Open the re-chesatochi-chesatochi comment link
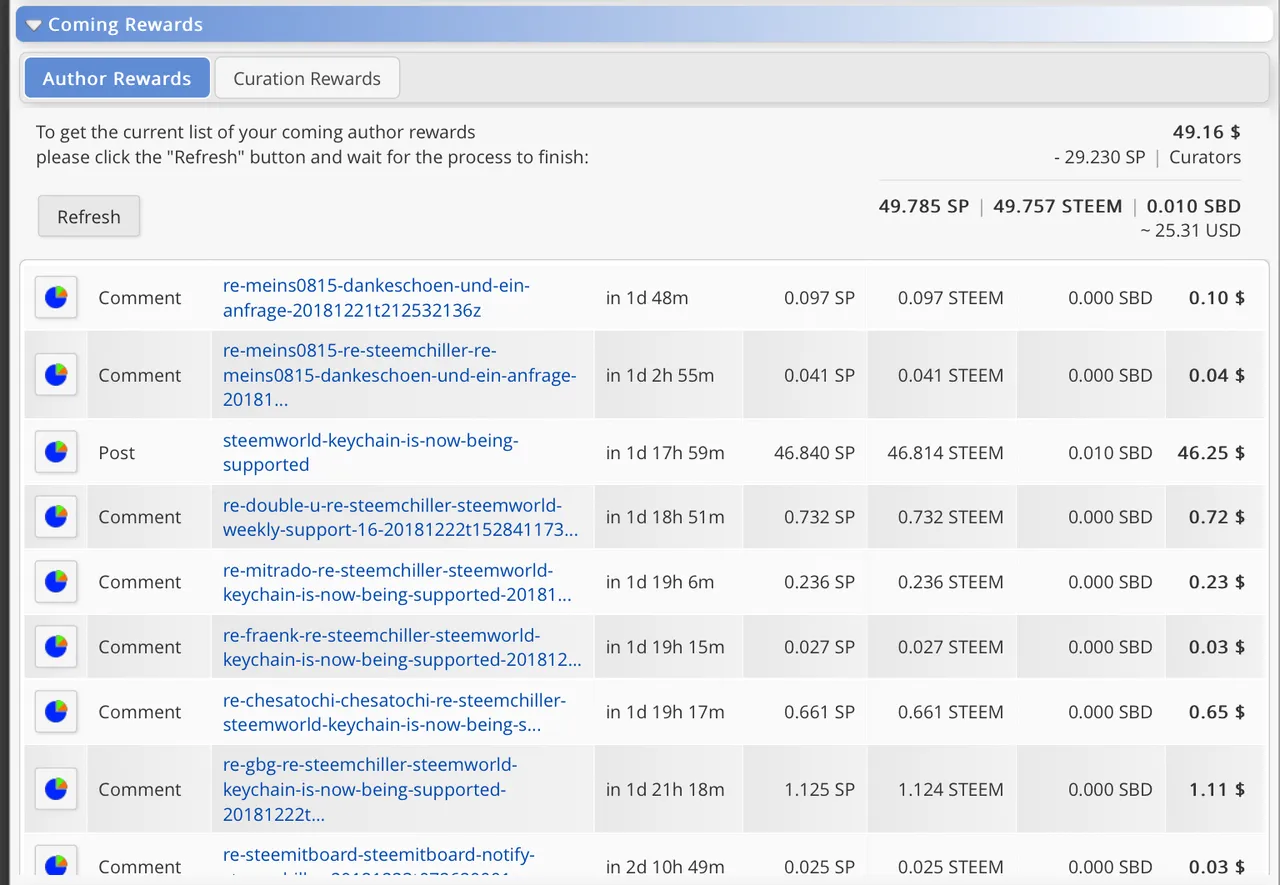The width and height of the screenshot is (1280, 885). (394, 712)
